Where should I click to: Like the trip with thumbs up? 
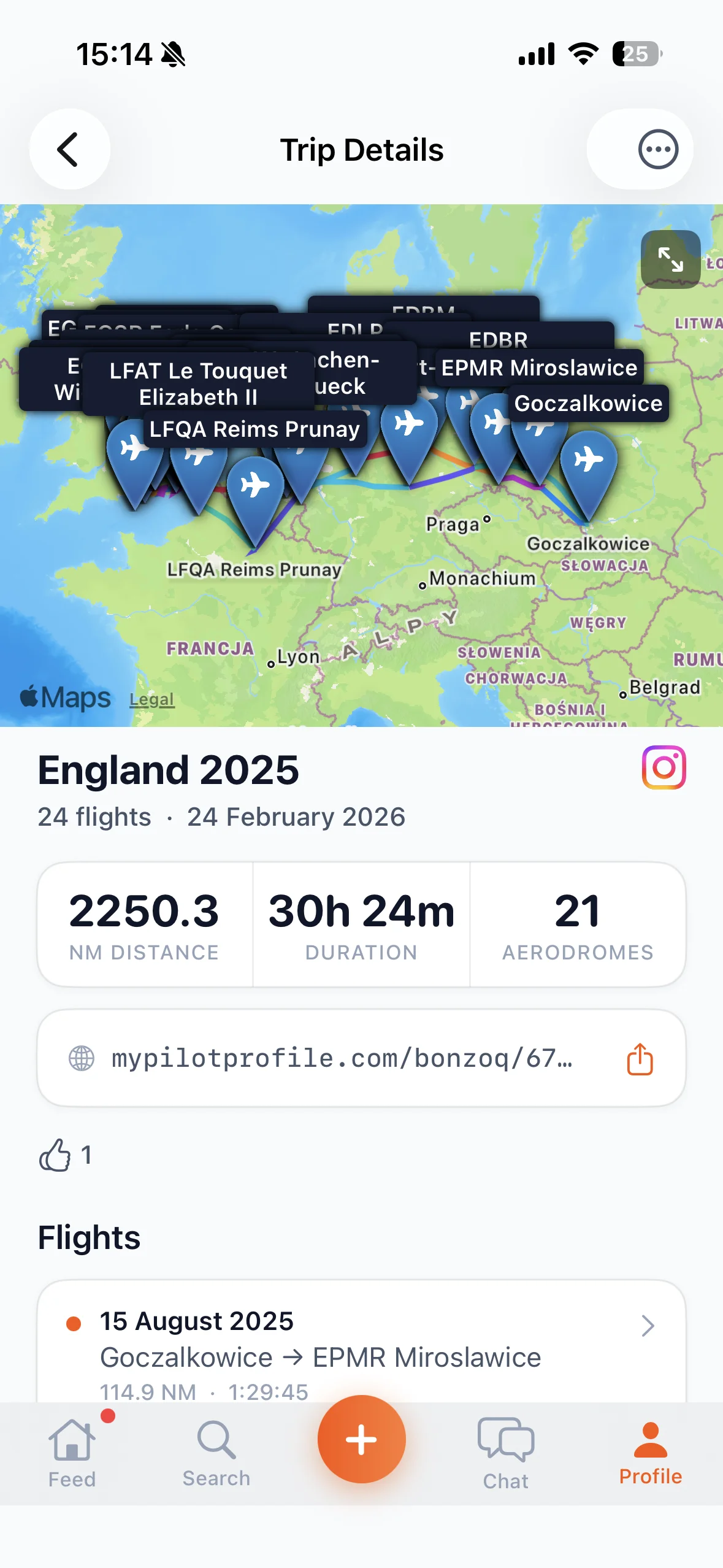coord(55,1155)
